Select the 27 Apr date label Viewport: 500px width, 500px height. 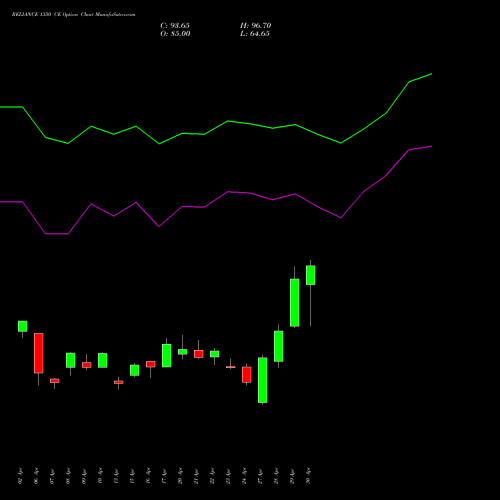(260, 476)
